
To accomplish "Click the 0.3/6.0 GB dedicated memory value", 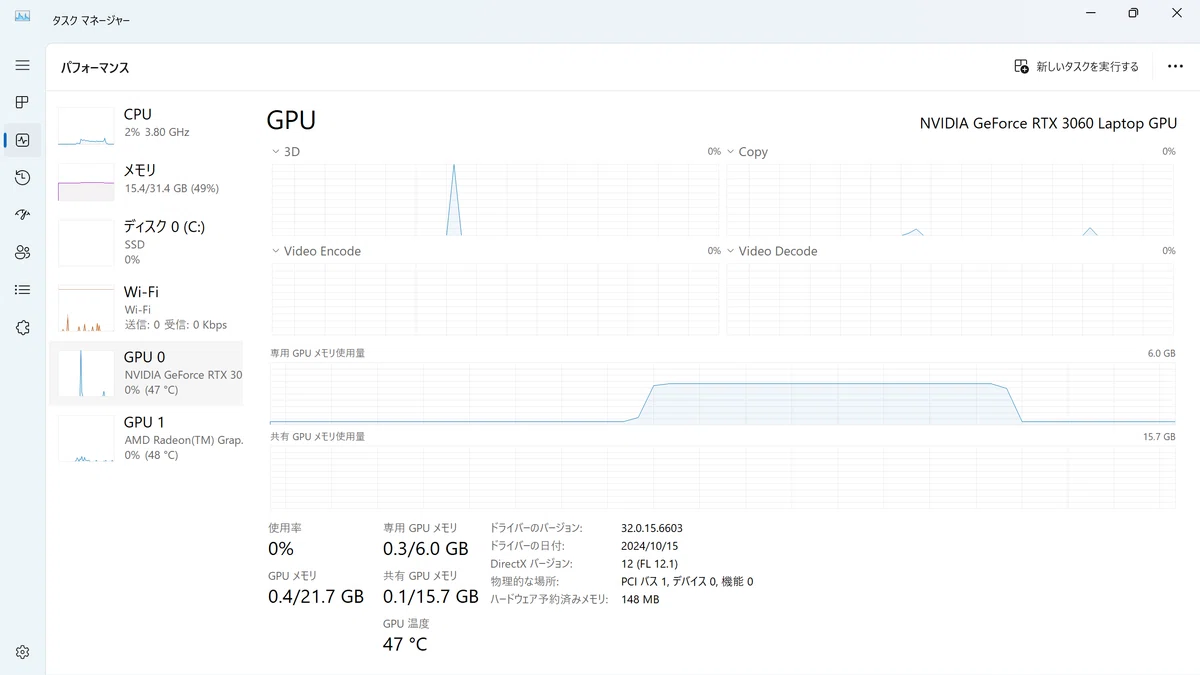I will pos(426,549).
